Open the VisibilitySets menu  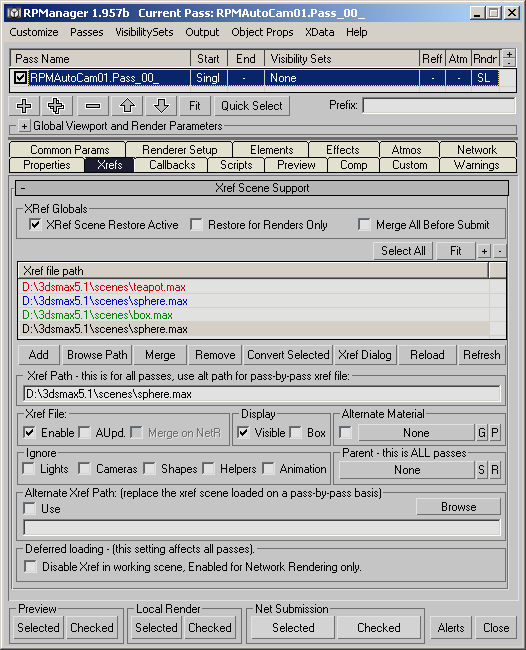click(x=144, y=32)
